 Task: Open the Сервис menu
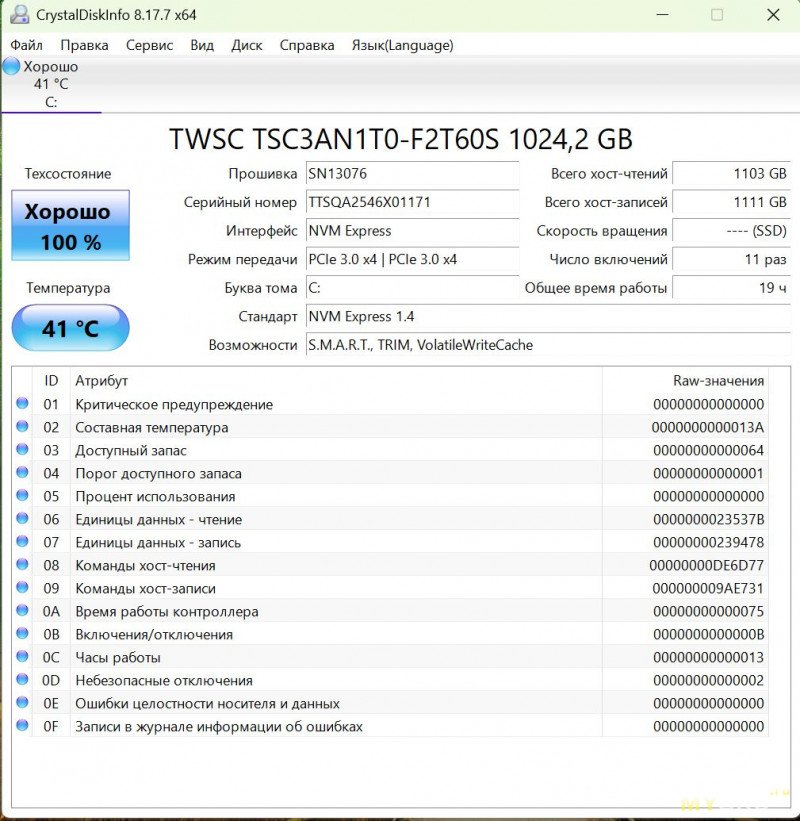coord(149,46)
